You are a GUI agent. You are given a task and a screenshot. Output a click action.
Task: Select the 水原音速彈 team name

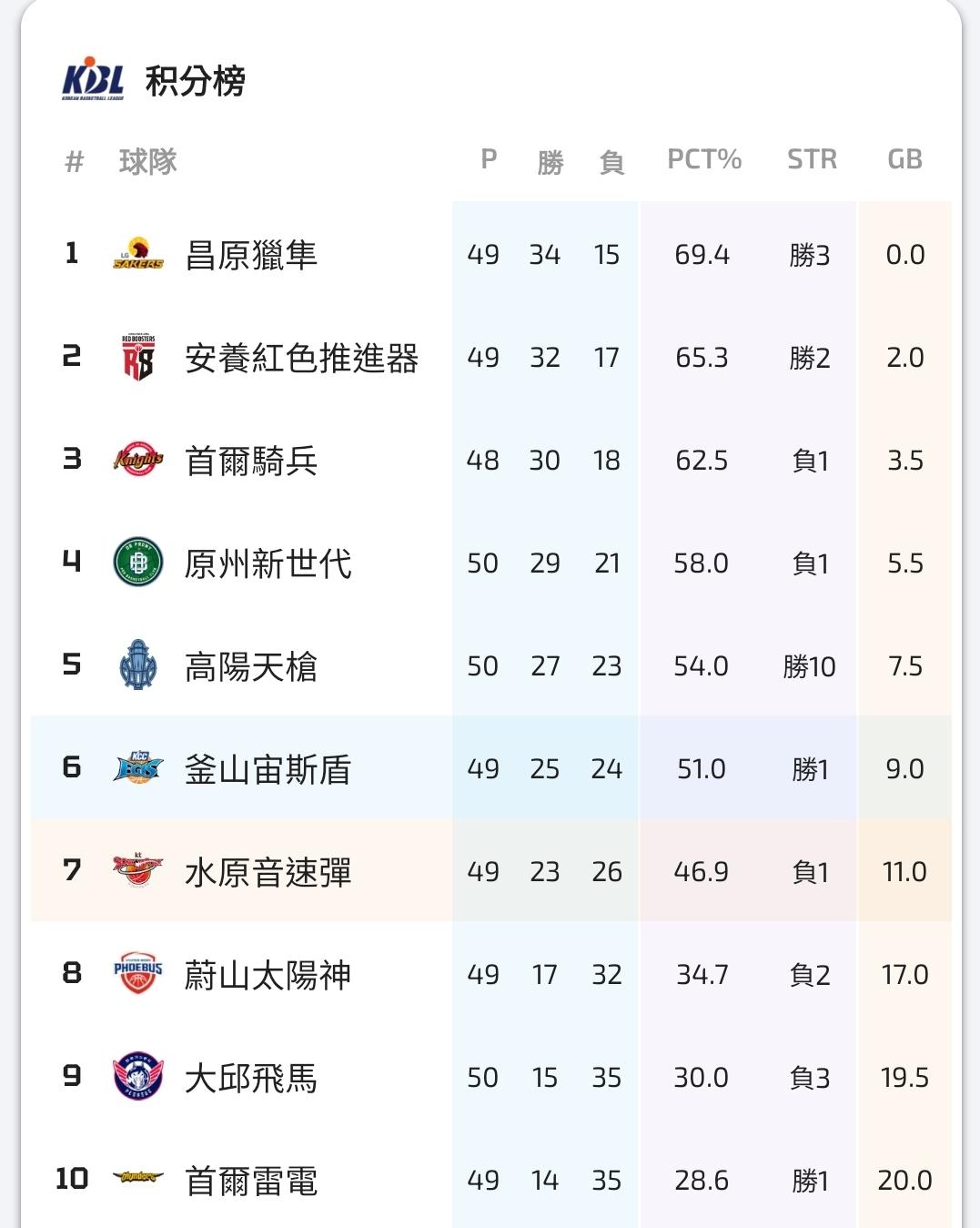(268, 872)
